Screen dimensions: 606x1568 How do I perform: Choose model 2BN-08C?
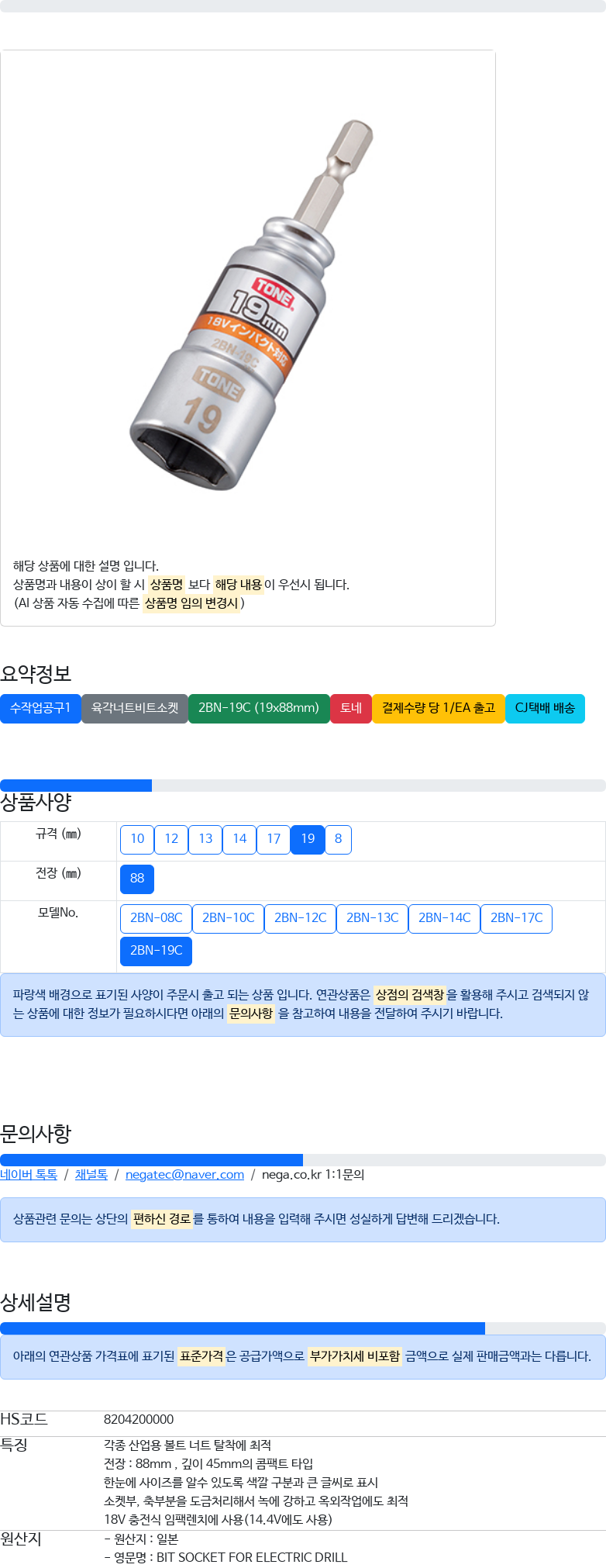[x=156, y=918]
